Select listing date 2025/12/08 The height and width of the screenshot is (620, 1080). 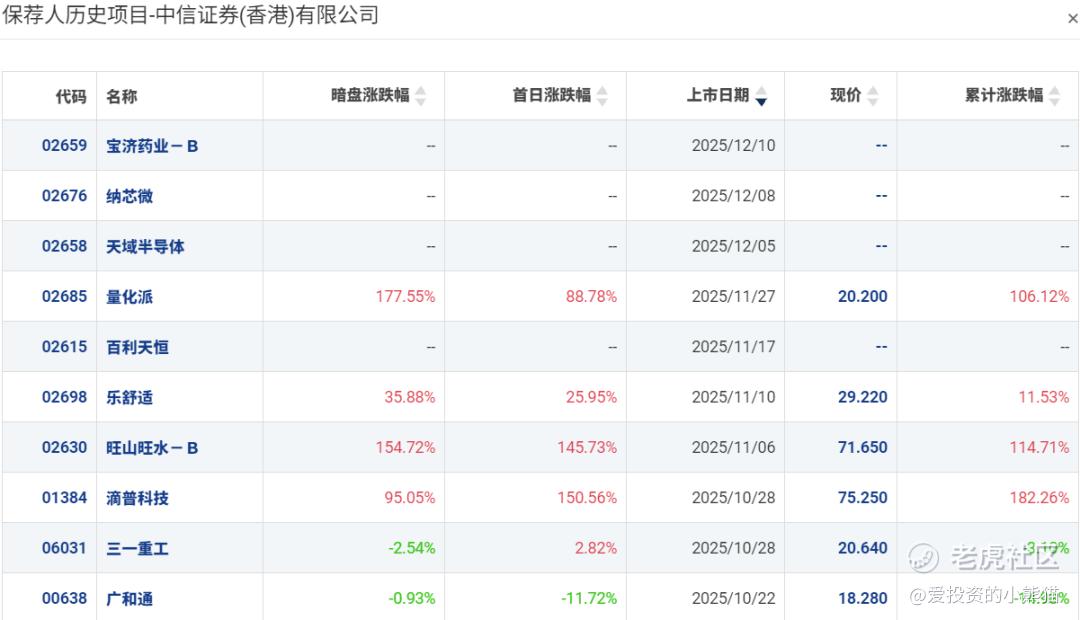click(x=734, y=196)
